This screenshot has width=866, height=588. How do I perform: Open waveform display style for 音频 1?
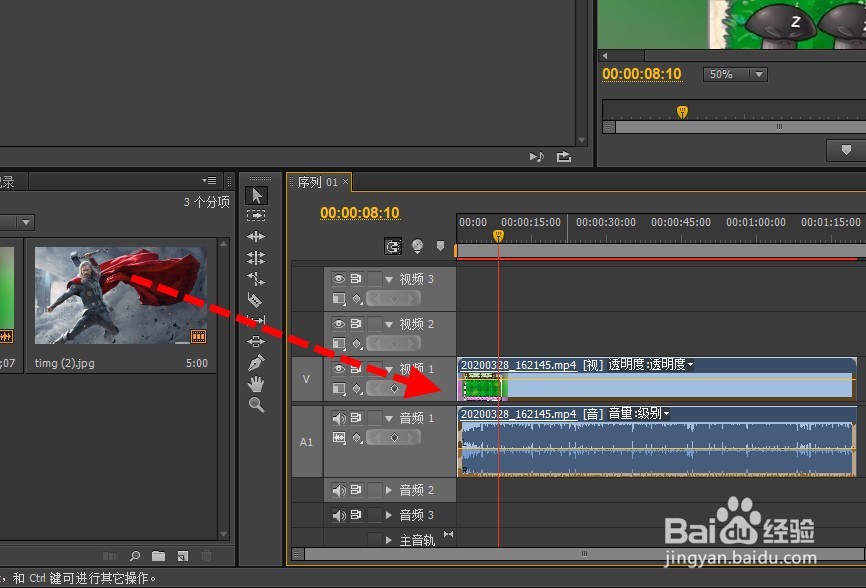[339, 438]
